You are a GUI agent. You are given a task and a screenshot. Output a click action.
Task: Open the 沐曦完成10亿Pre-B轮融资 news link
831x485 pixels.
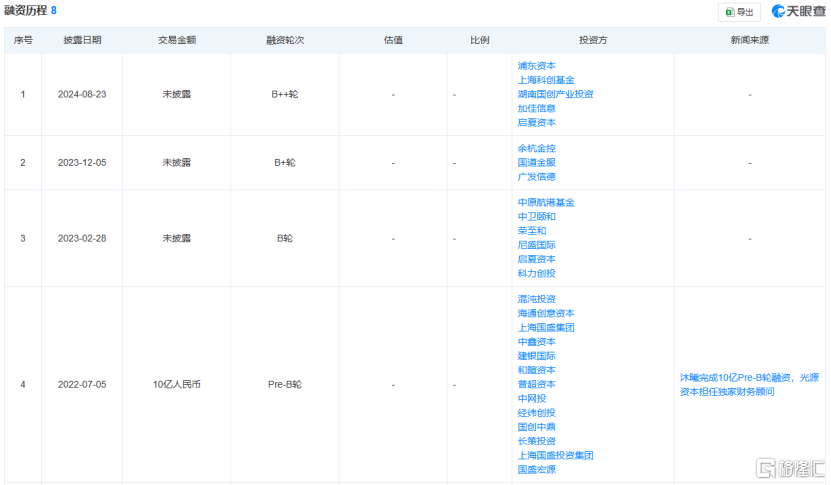(749, 385)
